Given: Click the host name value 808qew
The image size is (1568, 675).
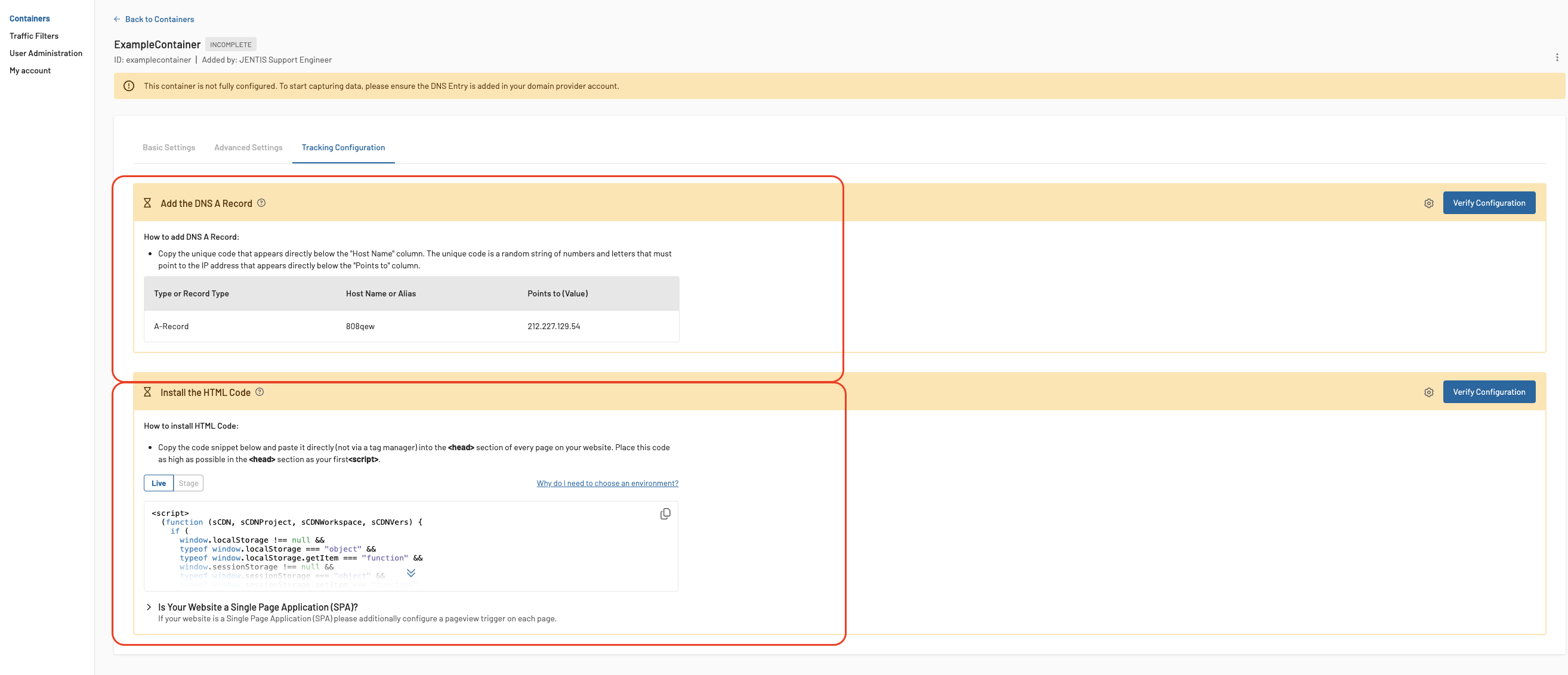Looking at the screenshot, I should tap(360, 327).
